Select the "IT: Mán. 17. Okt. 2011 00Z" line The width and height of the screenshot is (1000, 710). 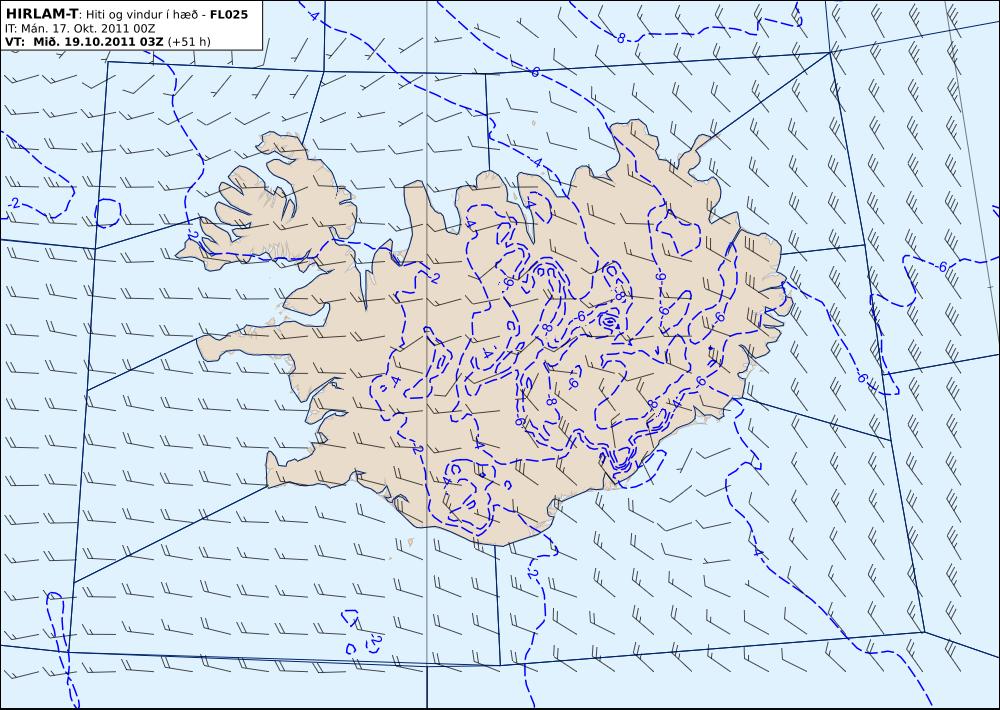tap(80, 28)
